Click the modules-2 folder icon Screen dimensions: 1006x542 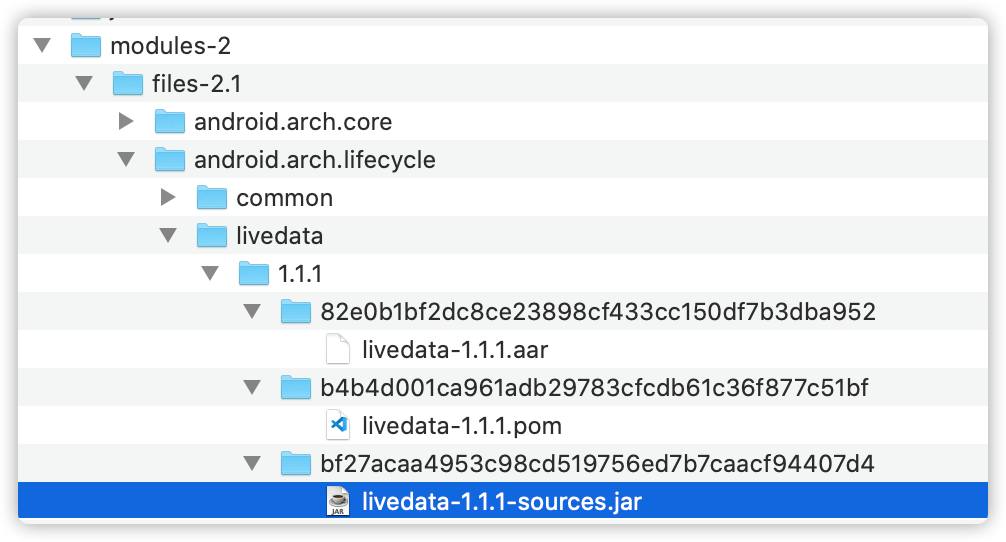tap(87, 45)
